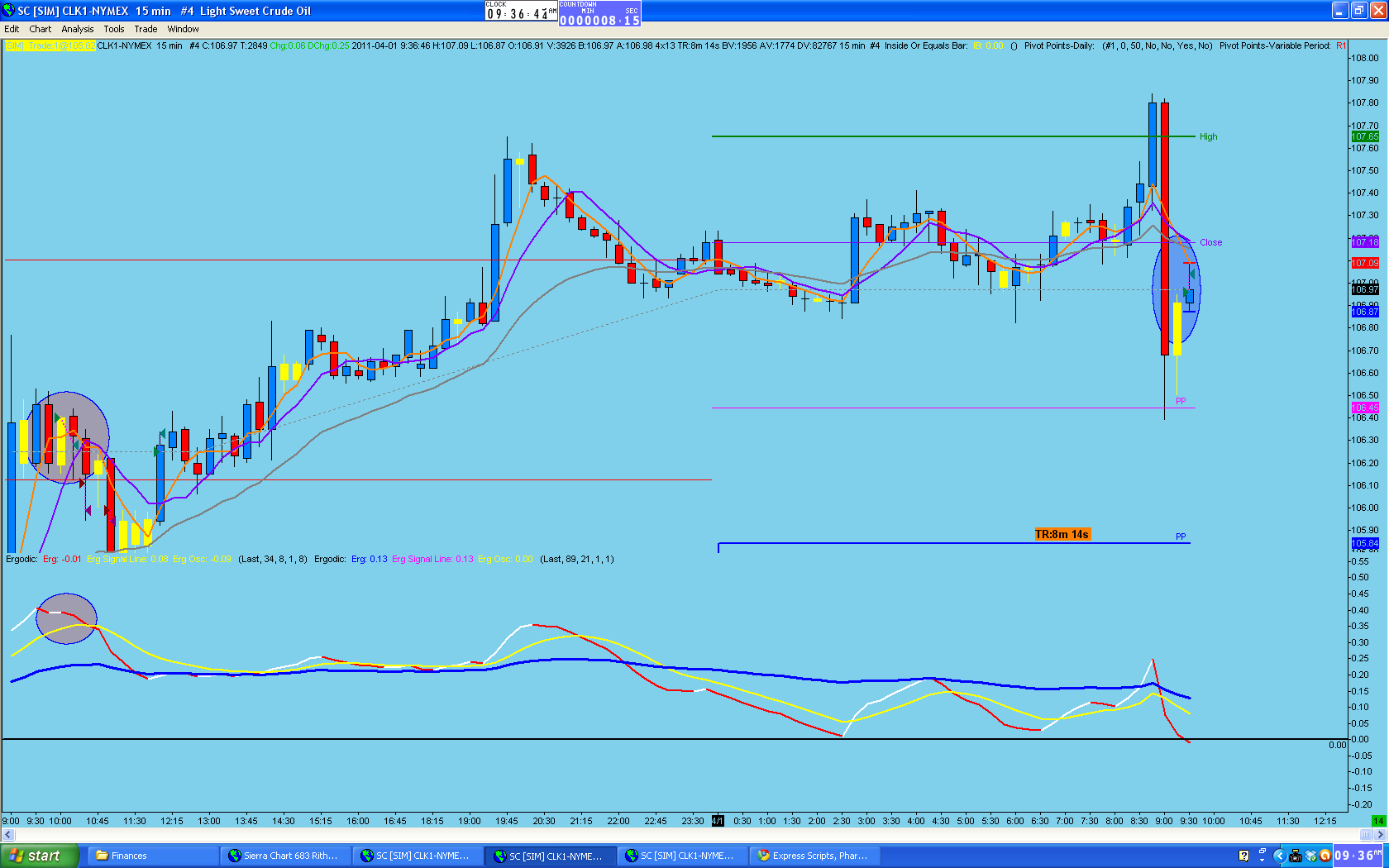This screenshot has width=1389, height=868.
Task: Click the Inside Or Equals Bar study label
Action: pos(926,46)
